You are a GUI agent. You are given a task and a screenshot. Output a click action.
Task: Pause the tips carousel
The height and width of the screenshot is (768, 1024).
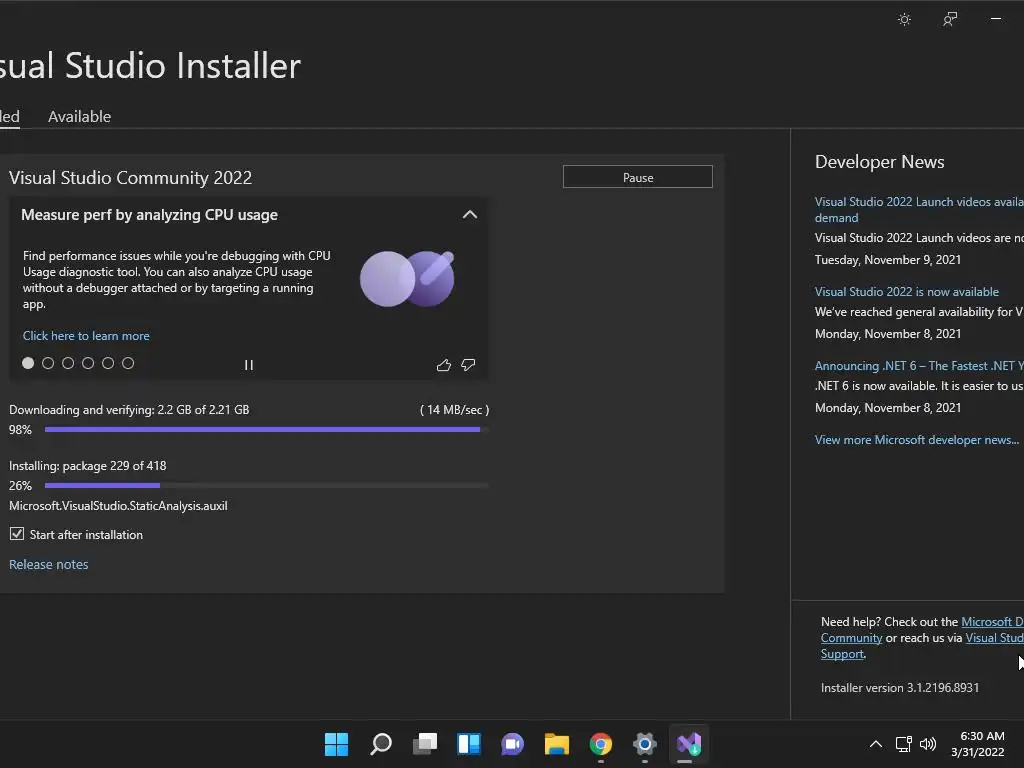click(x=249, y=365)
